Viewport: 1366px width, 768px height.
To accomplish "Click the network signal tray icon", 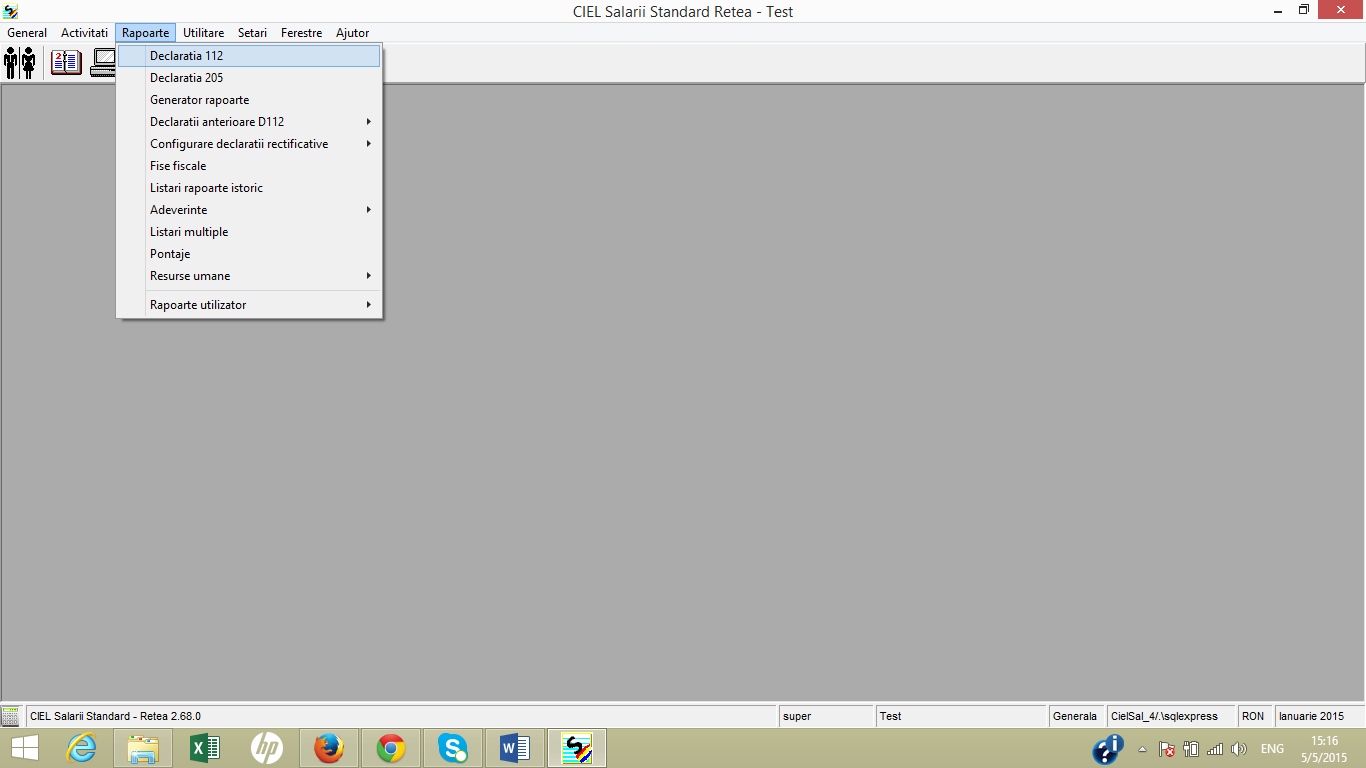I will pos(1215,749).
